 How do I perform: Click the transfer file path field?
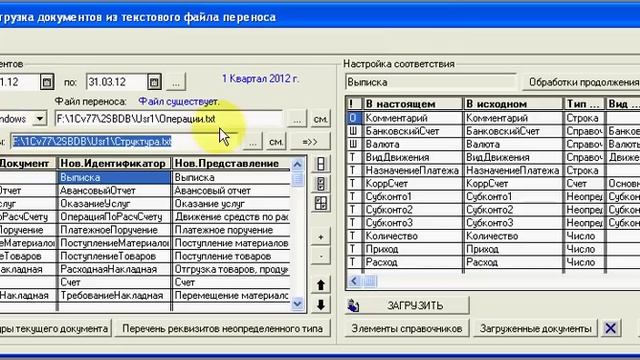tap(169, 119)
